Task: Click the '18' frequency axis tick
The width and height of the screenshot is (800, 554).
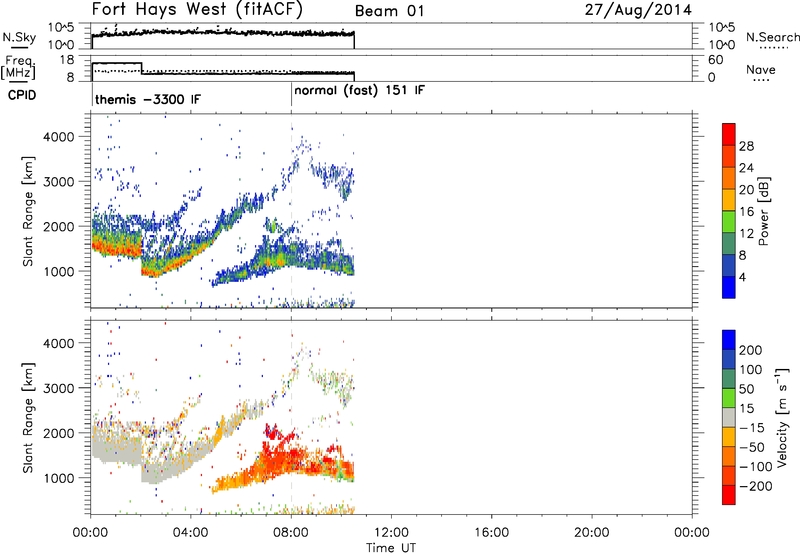Action: [67, 60]
